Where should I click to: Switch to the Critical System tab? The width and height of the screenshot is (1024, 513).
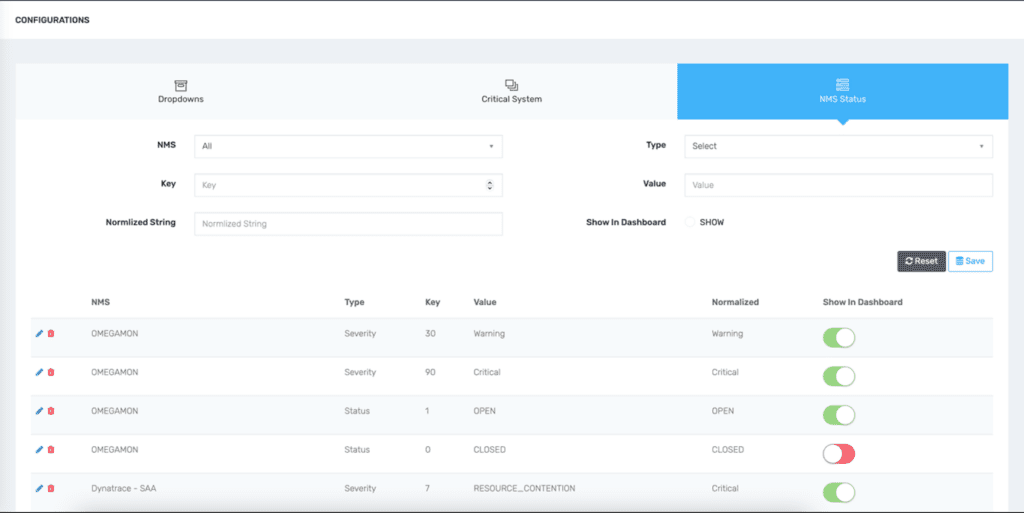tap(511, 91)
